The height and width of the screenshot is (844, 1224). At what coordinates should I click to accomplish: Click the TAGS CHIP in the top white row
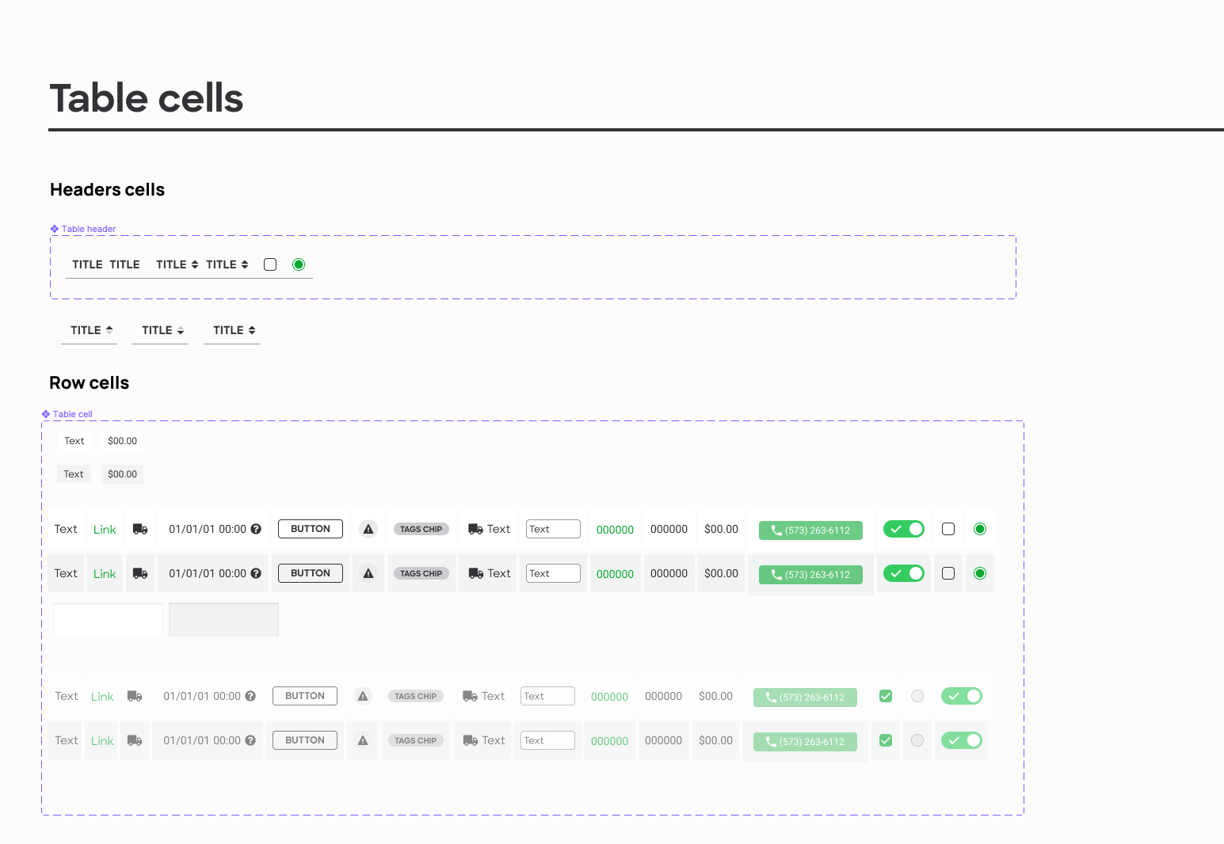(421, 529)
